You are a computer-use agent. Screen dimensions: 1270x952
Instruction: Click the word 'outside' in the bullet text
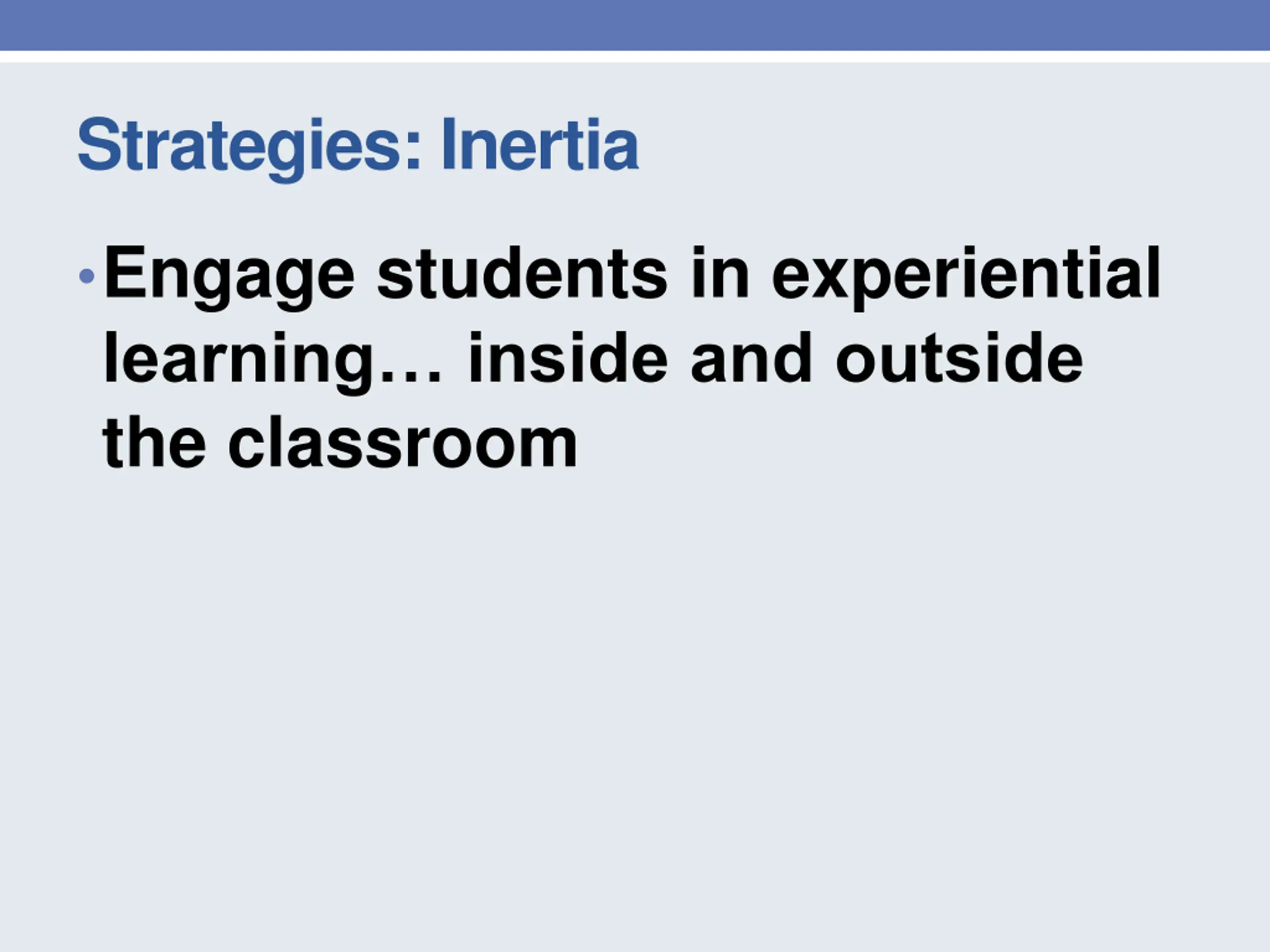coord(959,357)
